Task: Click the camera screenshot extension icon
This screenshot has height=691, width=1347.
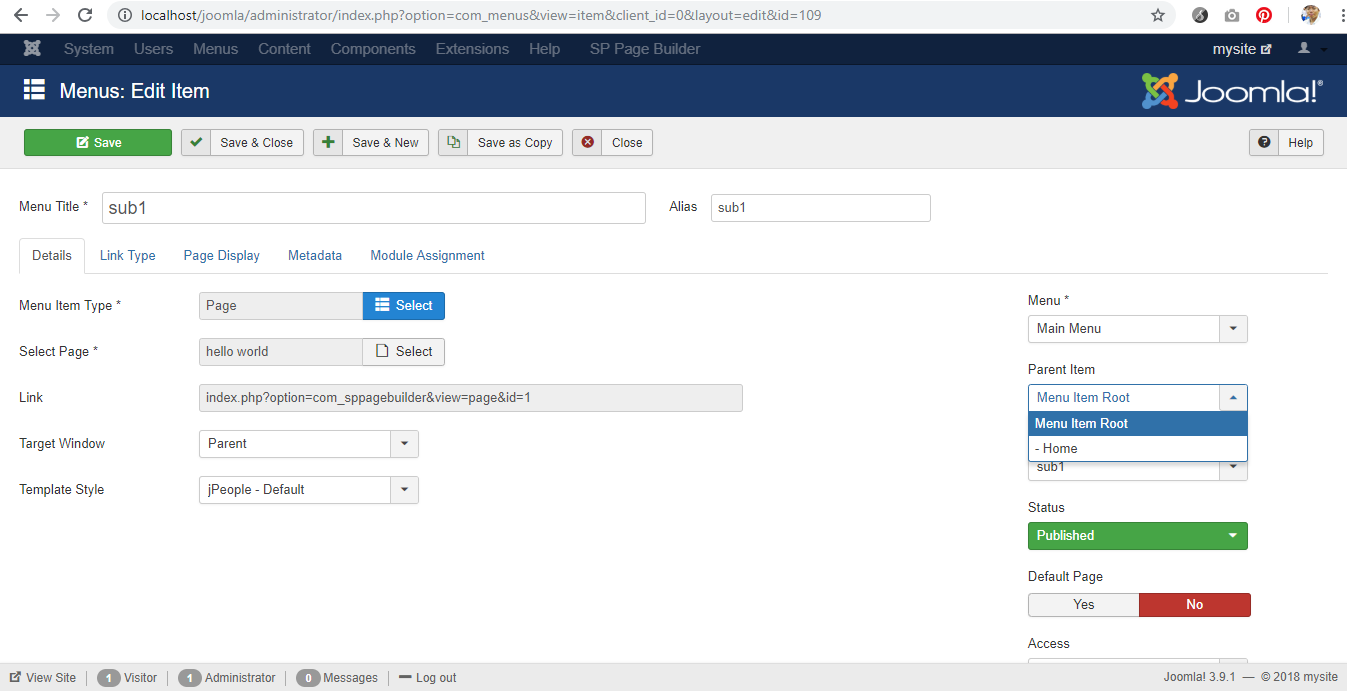Action: point(1232,15)
